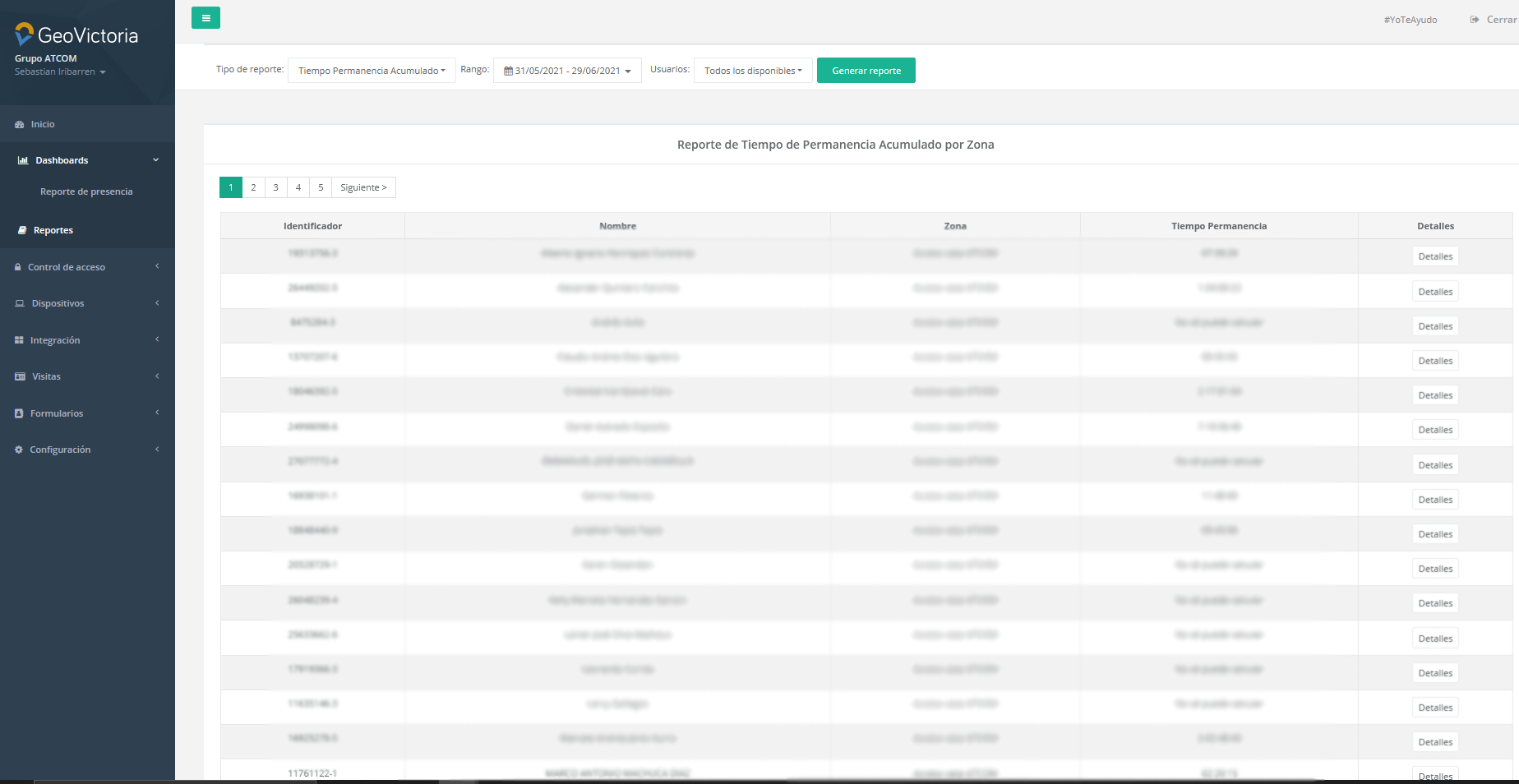Viewport: 1519px width, 784px height.
Task: Click the Dispositivos laptop icon
Action: pyautogui.click(x=20, y=304)
